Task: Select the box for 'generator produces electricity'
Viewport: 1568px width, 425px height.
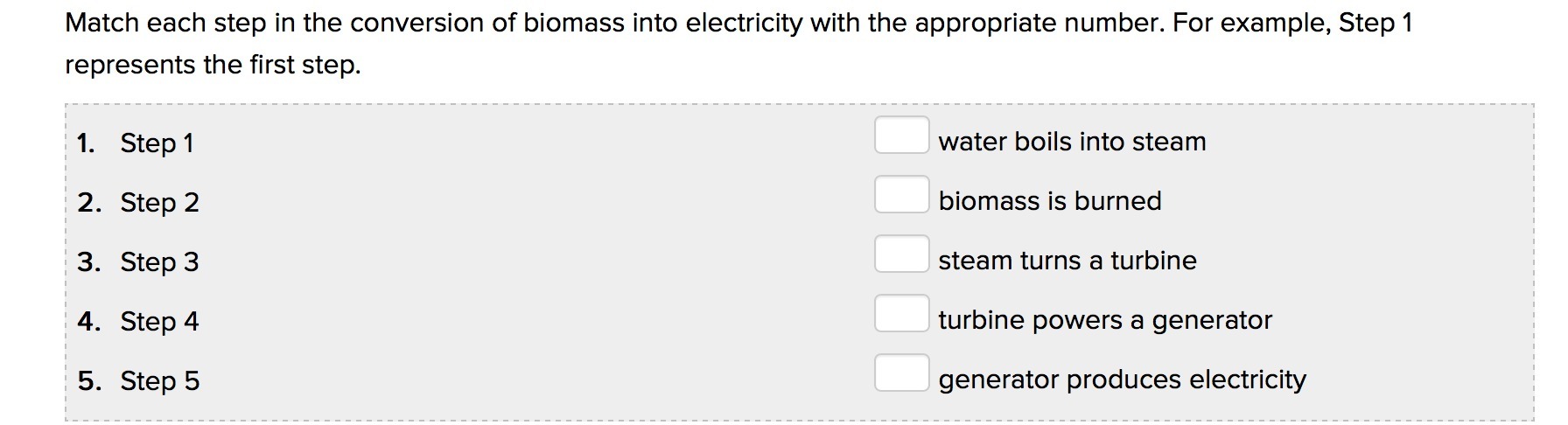Action: pos(901,373)
